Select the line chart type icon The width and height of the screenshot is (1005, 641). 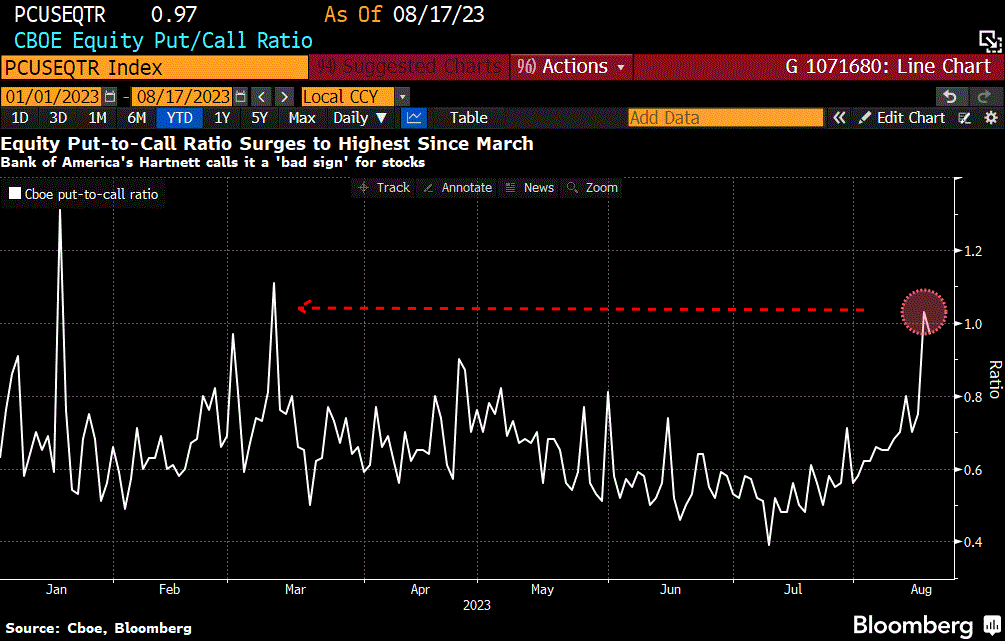[414, 118]
